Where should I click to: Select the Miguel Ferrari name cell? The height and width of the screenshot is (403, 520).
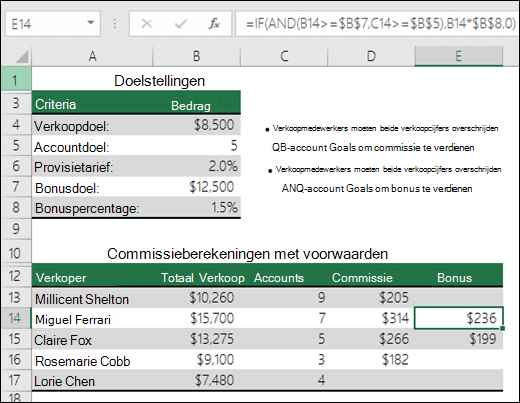coord(92,319)
